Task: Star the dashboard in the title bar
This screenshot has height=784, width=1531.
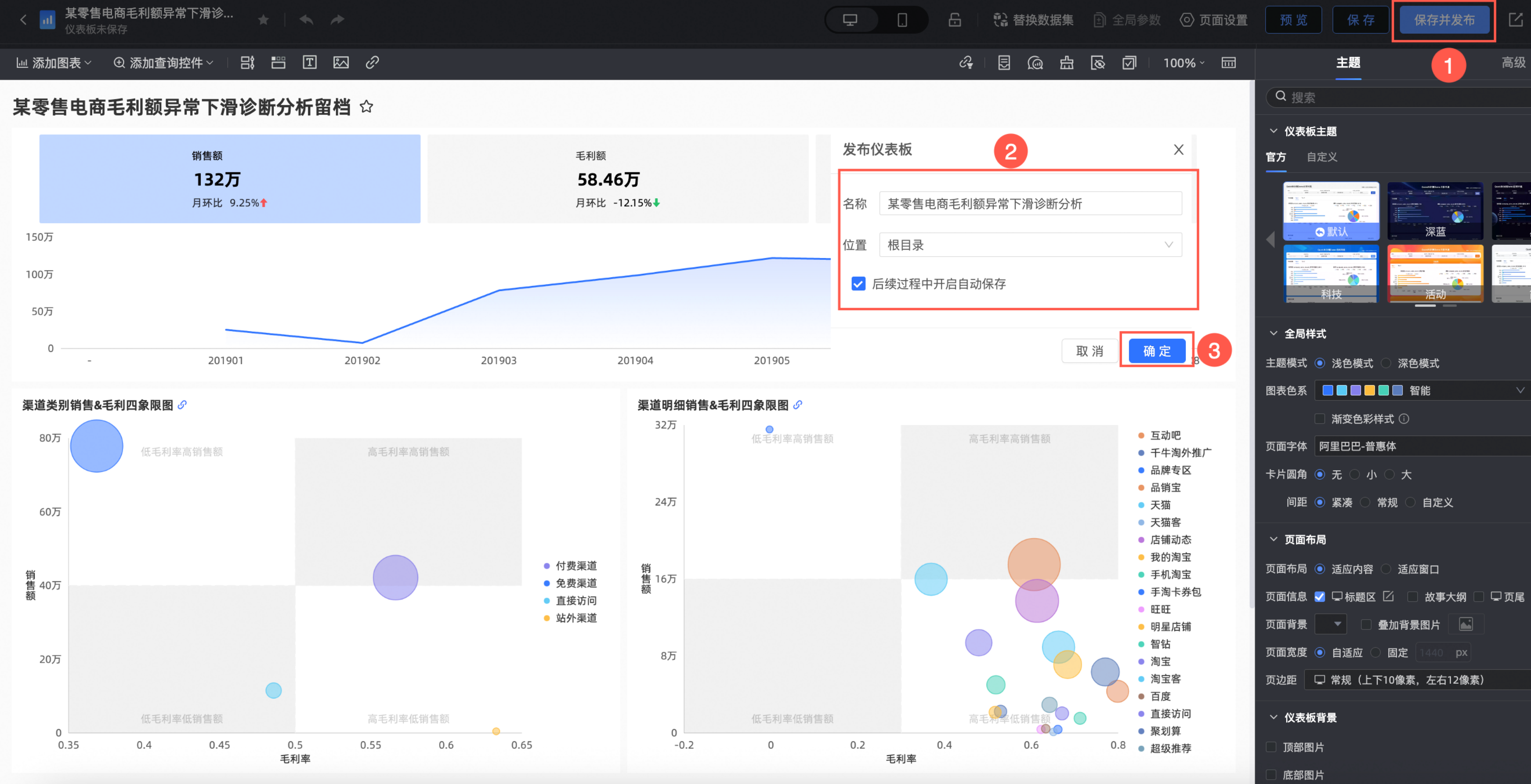Action: [263, 20]
